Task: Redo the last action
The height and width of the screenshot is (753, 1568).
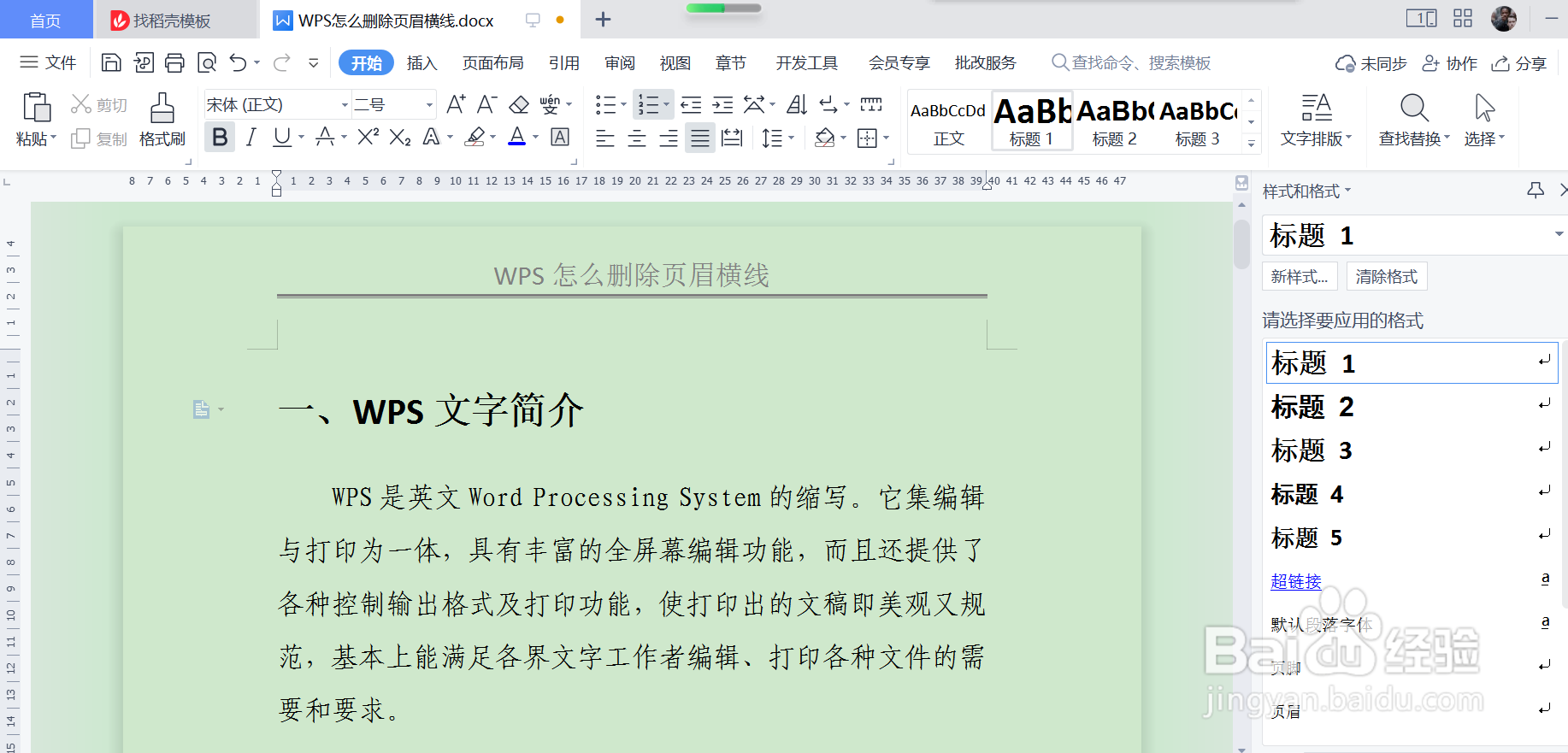Action: (x=282, y=62)
